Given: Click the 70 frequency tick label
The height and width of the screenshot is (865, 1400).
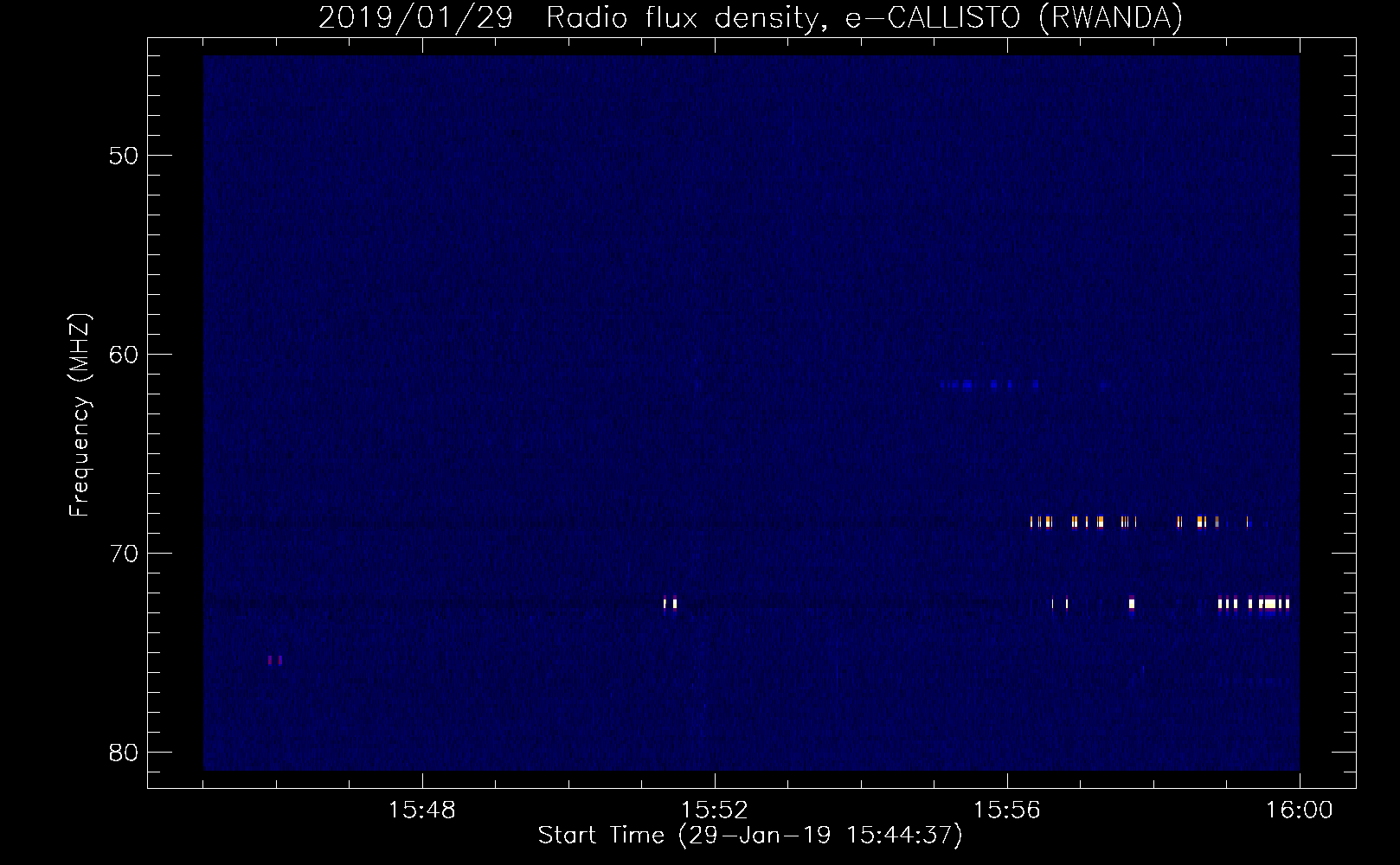Looking at the screenshot, I should click(124, 554).
